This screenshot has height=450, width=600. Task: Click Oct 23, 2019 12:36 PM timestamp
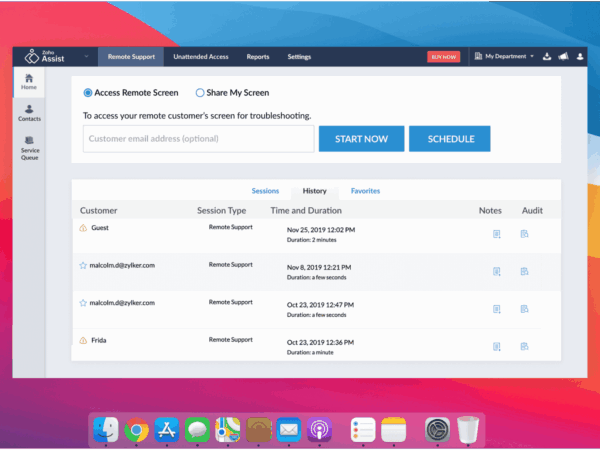point(320,342)
